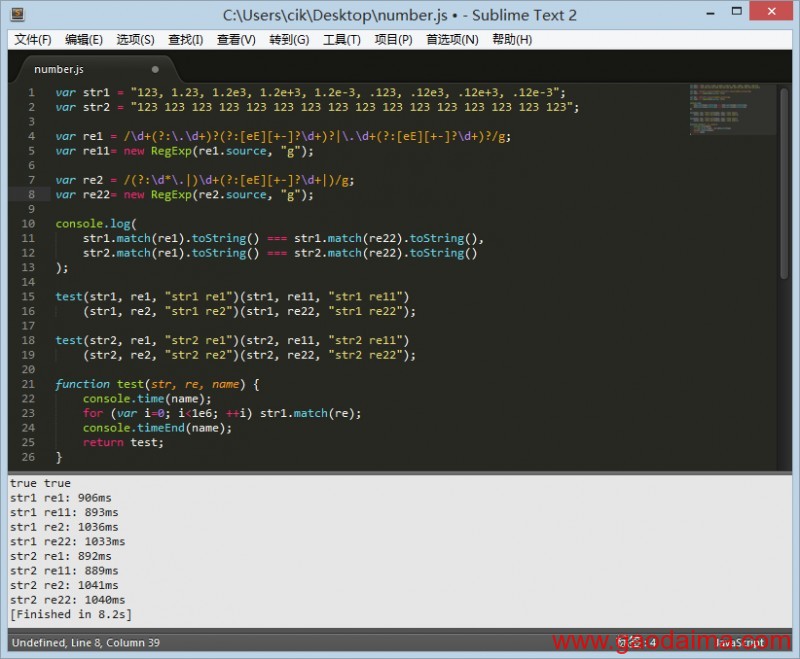Click console.log on line 10

(x=93, y=224)
